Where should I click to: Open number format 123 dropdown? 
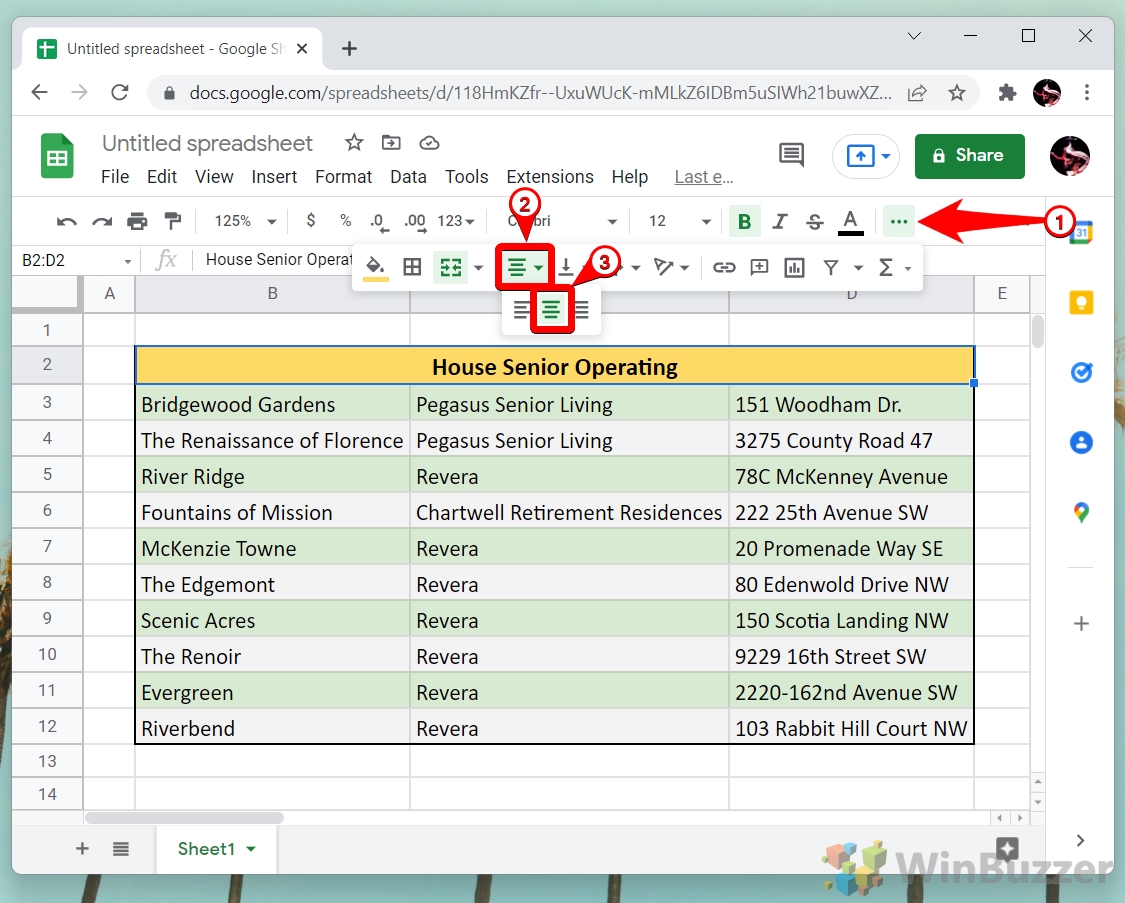456,221
